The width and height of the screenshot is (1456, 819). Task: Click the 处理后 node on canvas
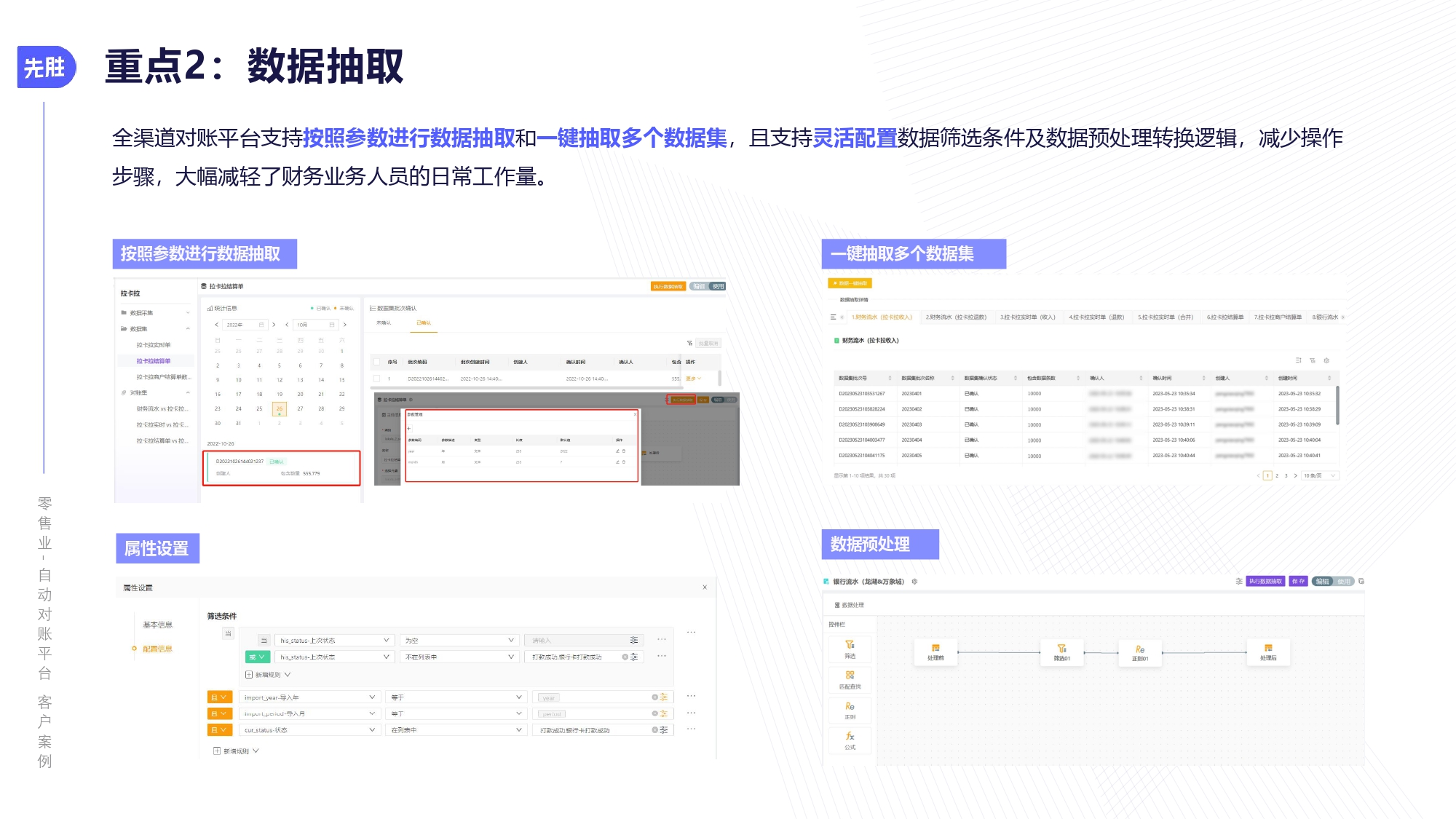click(1268, 652)
